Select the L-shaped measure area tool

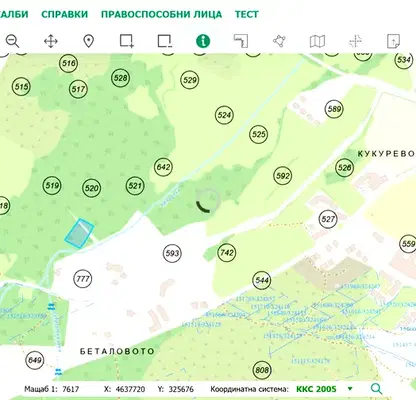[x=241, y=41]
